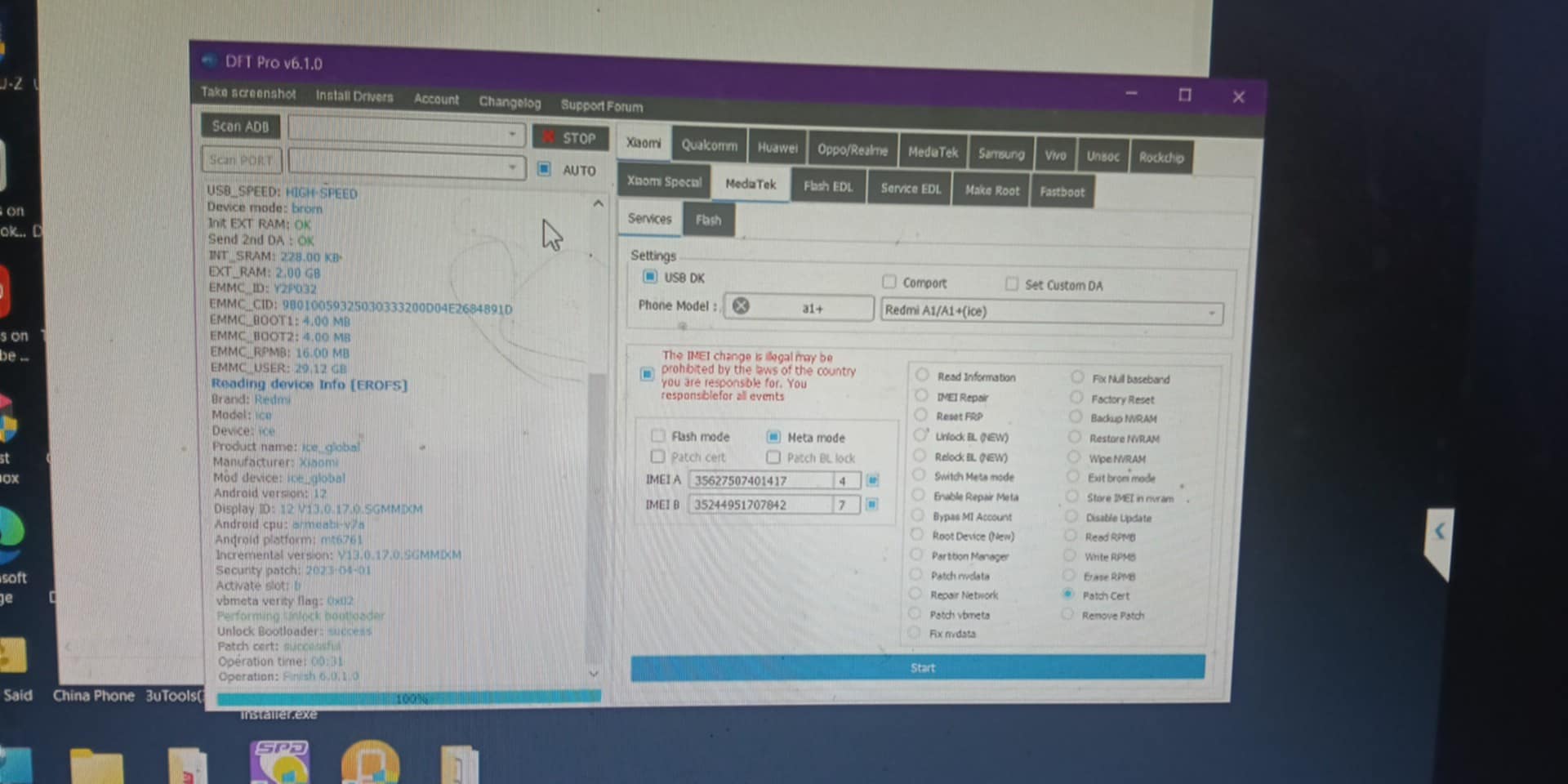
Task: Toggle the AUTO checkbox
Action: 544,169
